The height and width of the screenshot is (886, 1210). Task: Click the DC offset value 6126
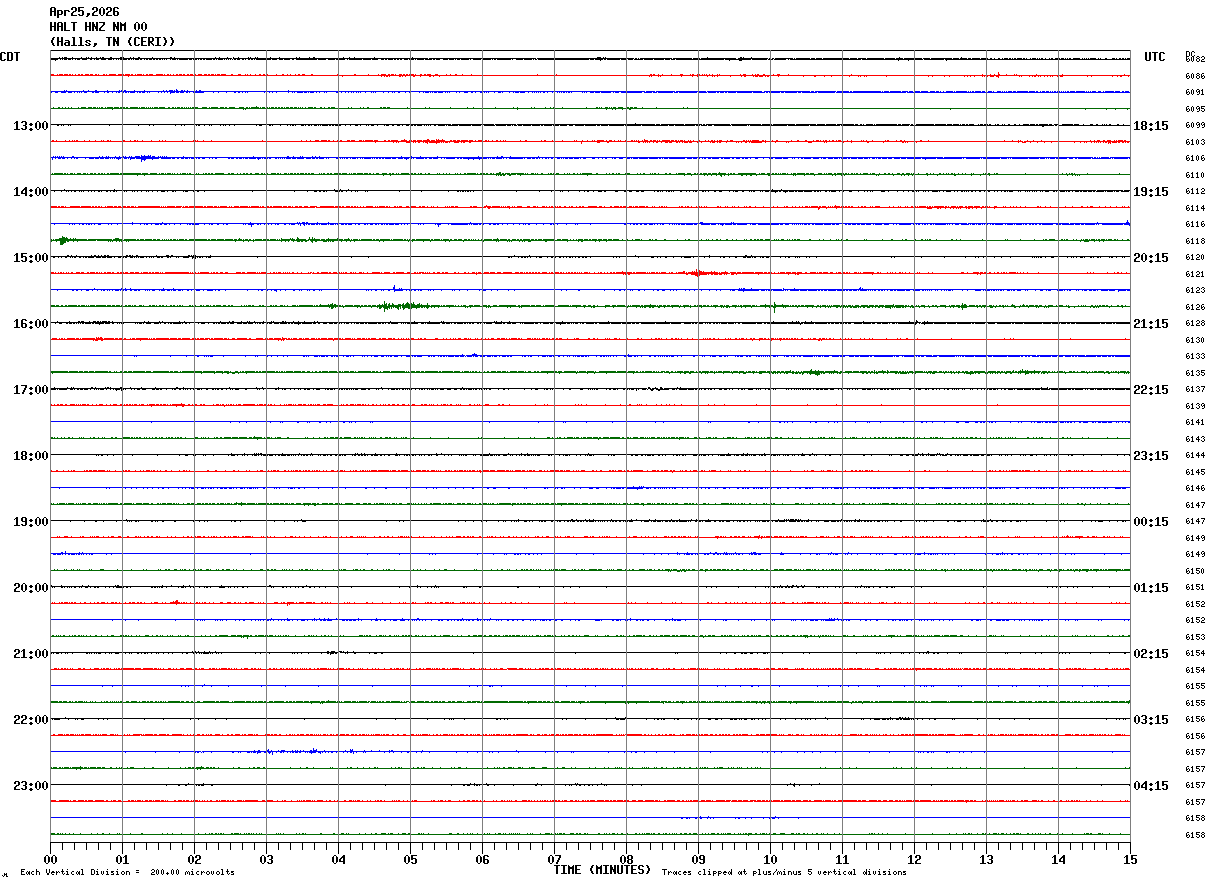click(x=1195, y=307)
